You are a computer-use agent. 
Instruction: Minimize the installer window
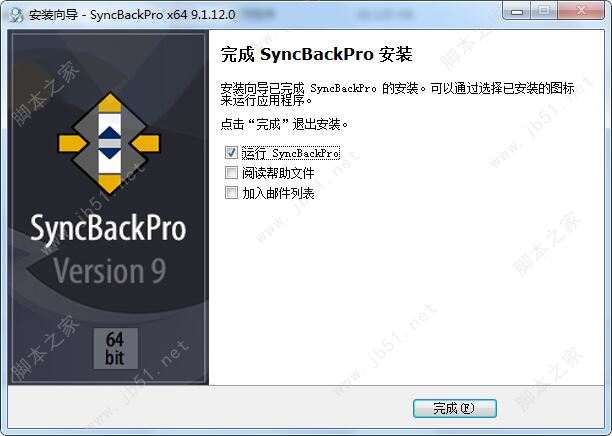517,11
